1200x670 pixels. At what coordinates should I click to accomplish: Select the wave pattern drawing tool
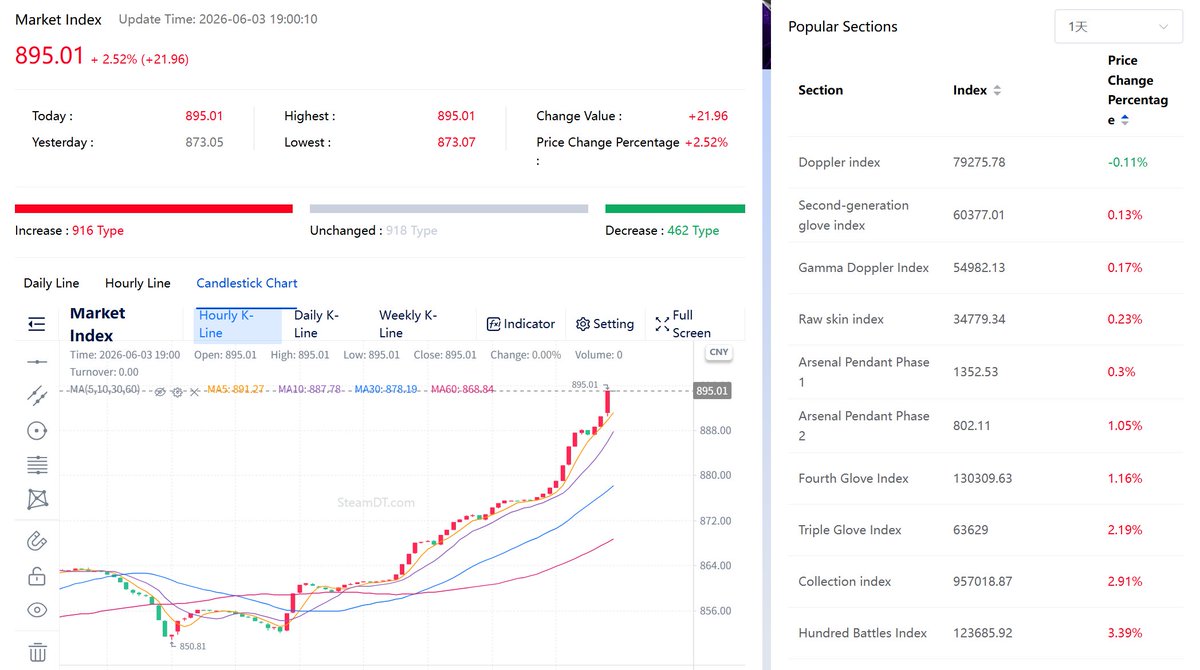(x=37, y=499)
